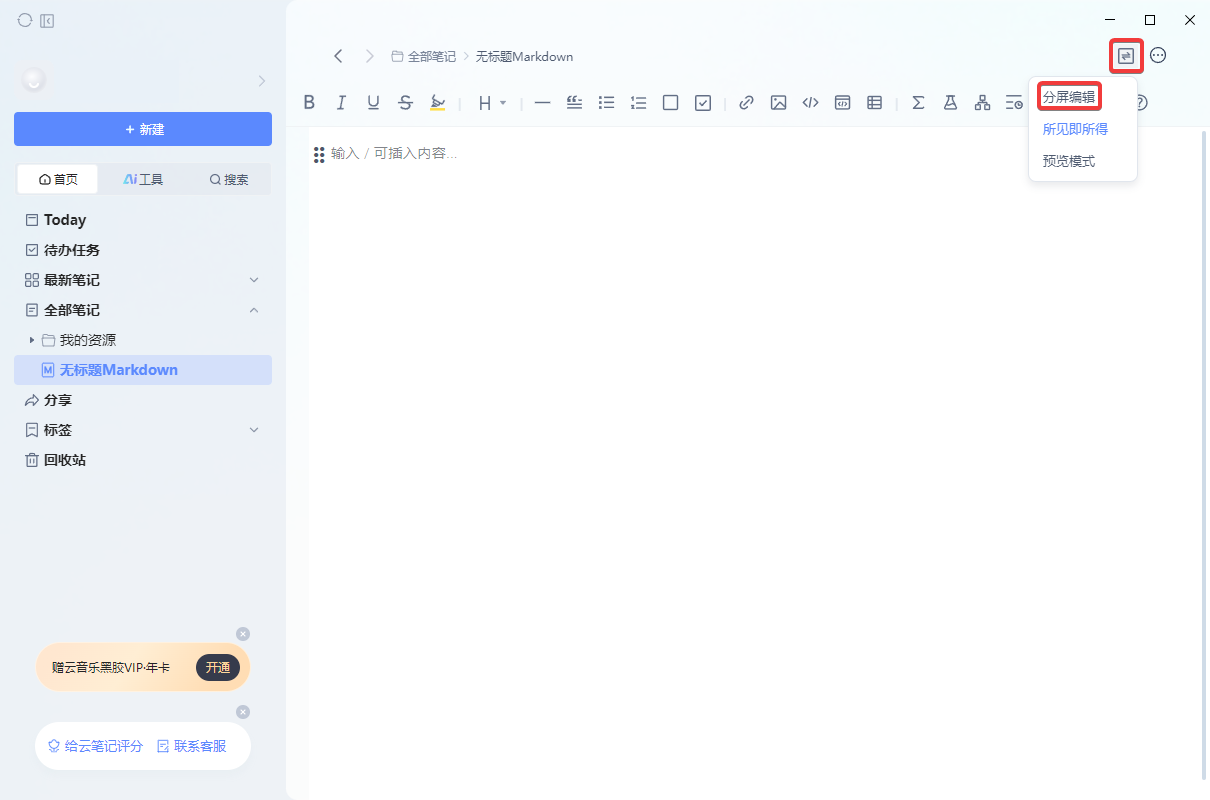Insert a checked to-do box
Screen dimensions: 1210x800
tap(702, 102)
